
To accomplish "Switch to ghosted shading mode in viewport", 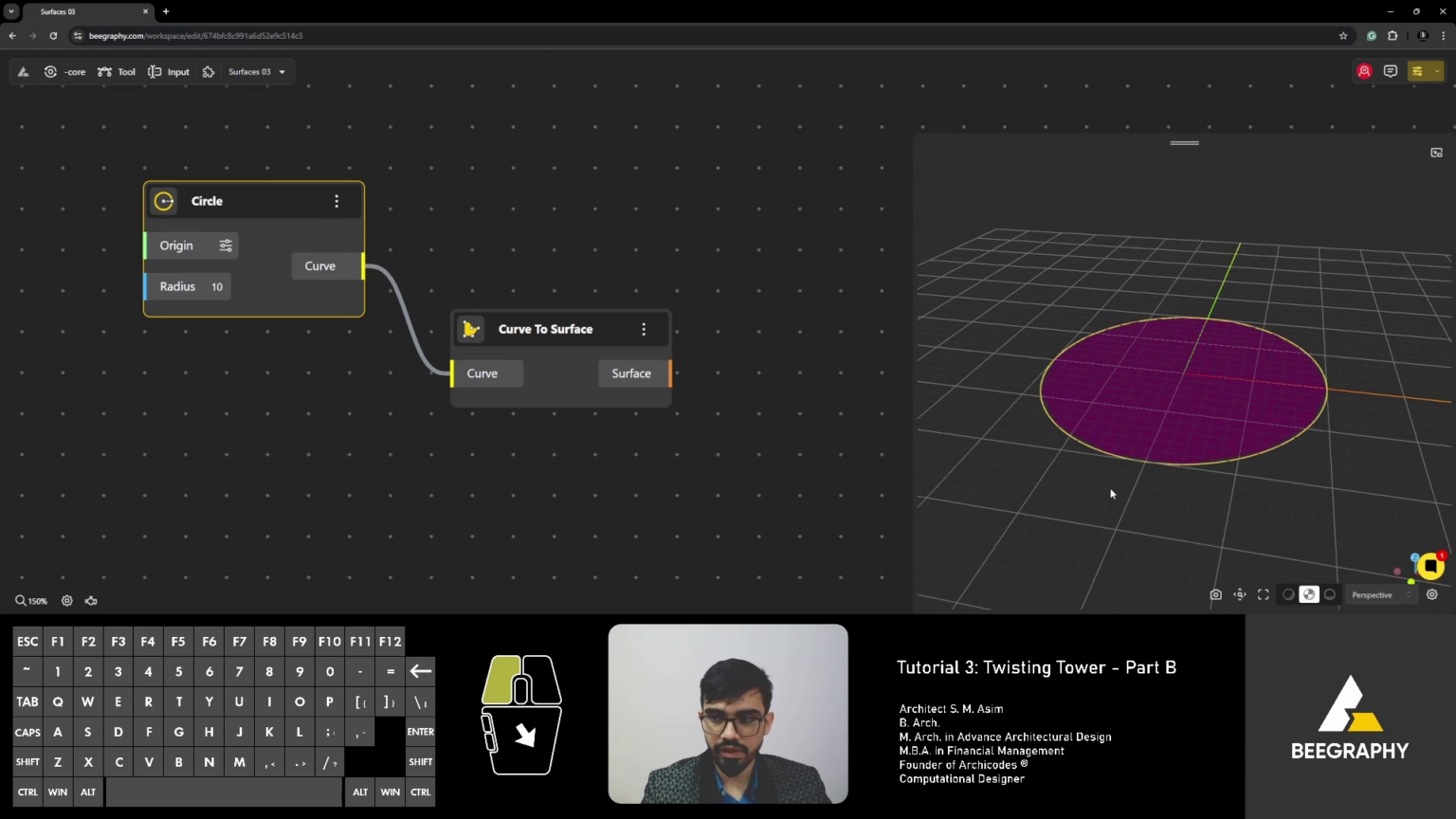I will point(1330,594).
